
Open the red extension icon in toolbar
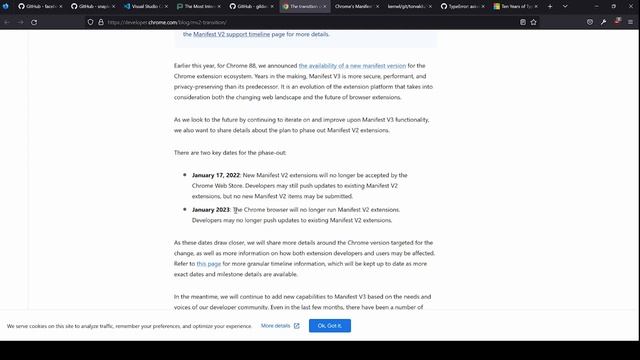pos(617,21)
